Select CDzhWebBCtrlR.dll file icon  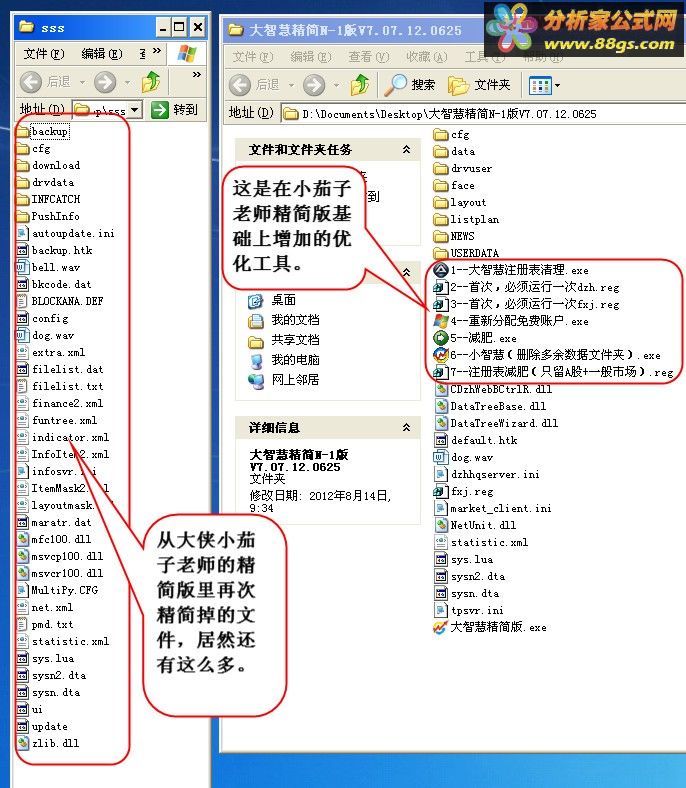click(x=441, y=389)
